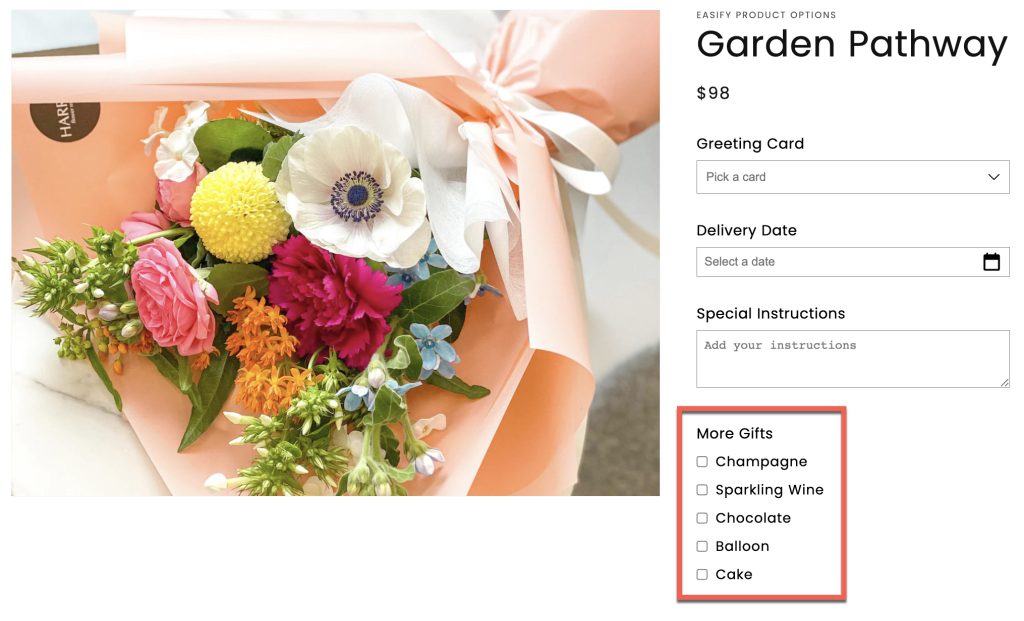Open the Pick a card dropdown

852,177
